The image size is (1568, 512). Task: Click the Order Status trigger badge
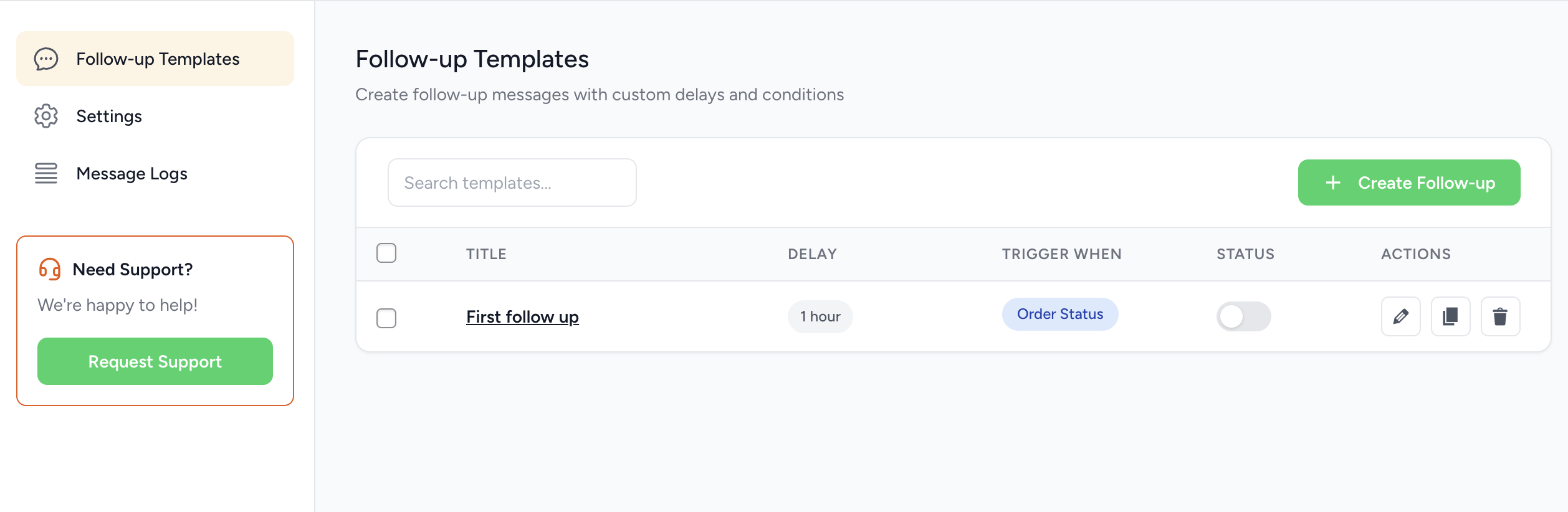click(1060, 314)
